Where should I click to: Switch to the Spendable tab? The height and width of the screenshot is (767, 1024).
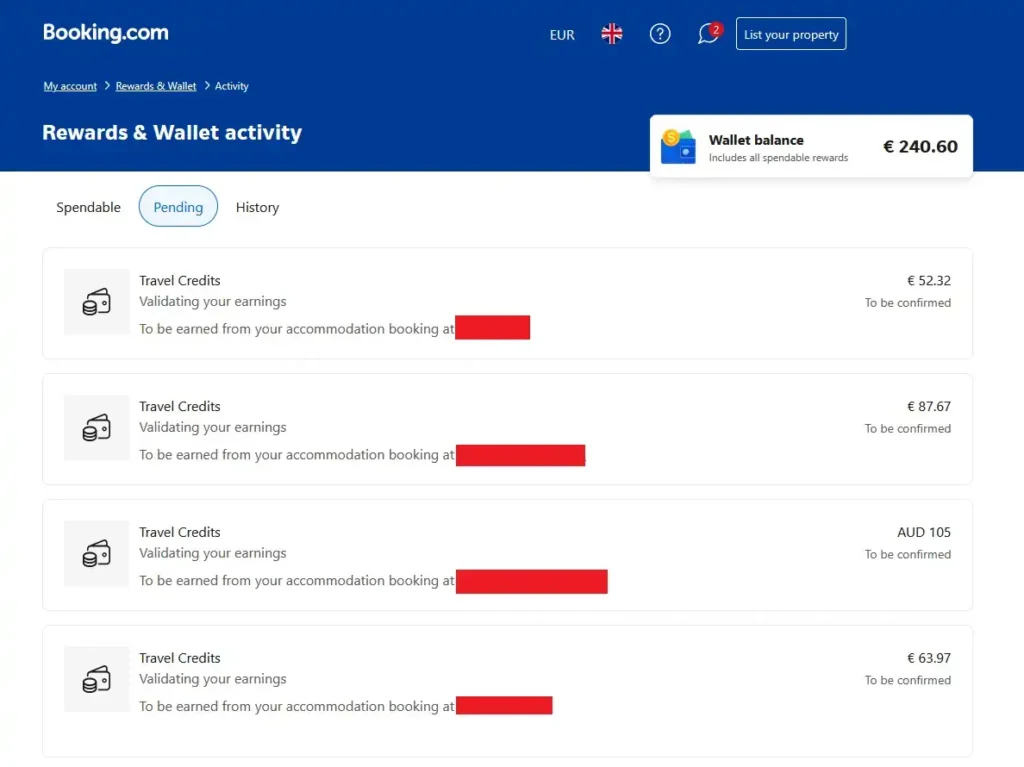88,207
